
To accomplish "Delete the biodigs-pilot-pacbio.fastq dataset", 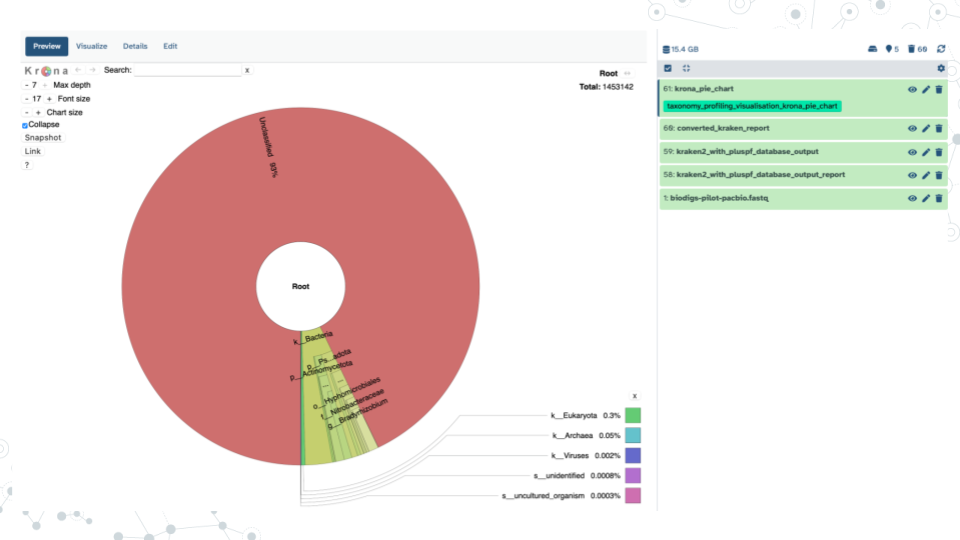I will click(939, 198).
